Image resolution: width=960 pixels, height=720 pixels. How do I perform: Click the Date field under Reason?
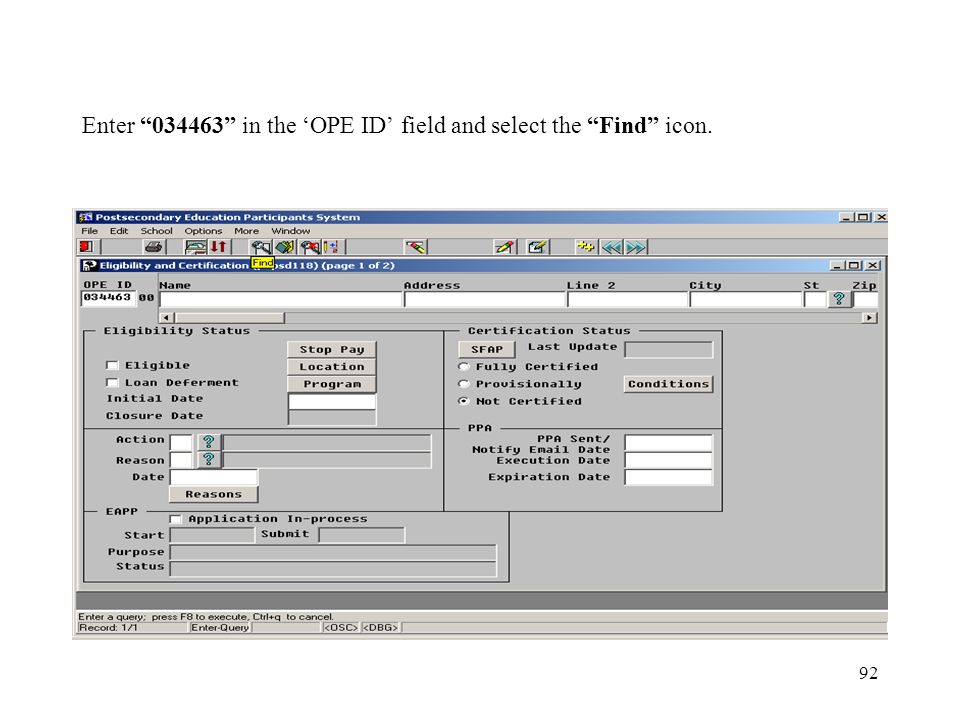(x=214, y=477)
